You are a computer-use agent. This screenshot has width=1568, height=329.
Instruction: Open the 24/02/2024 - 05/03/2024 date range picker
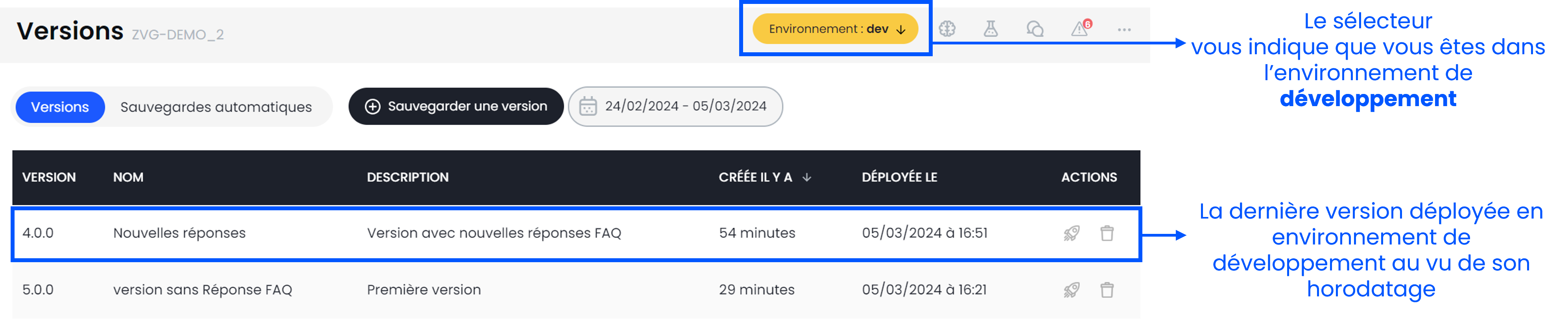click(x=675, y=107)
